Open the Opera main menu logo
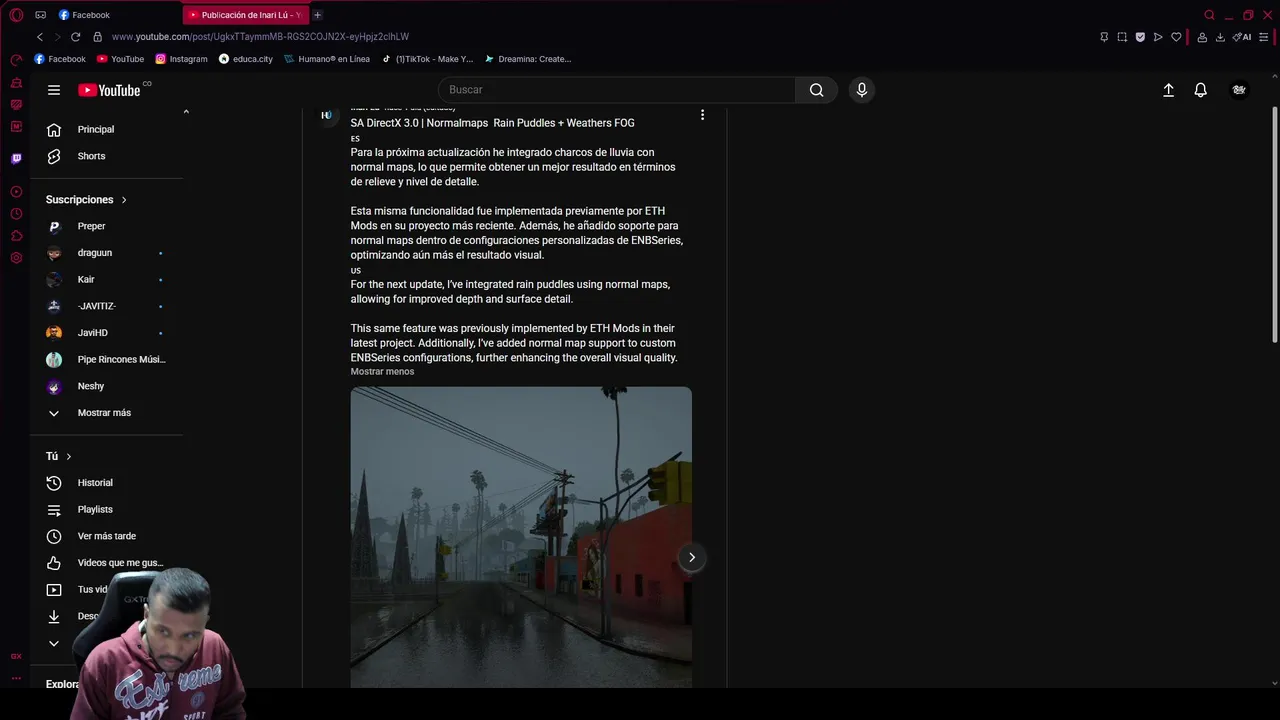Image resolution: width=1280 pixels, height=720 pixels. click(x=16, y=15)
